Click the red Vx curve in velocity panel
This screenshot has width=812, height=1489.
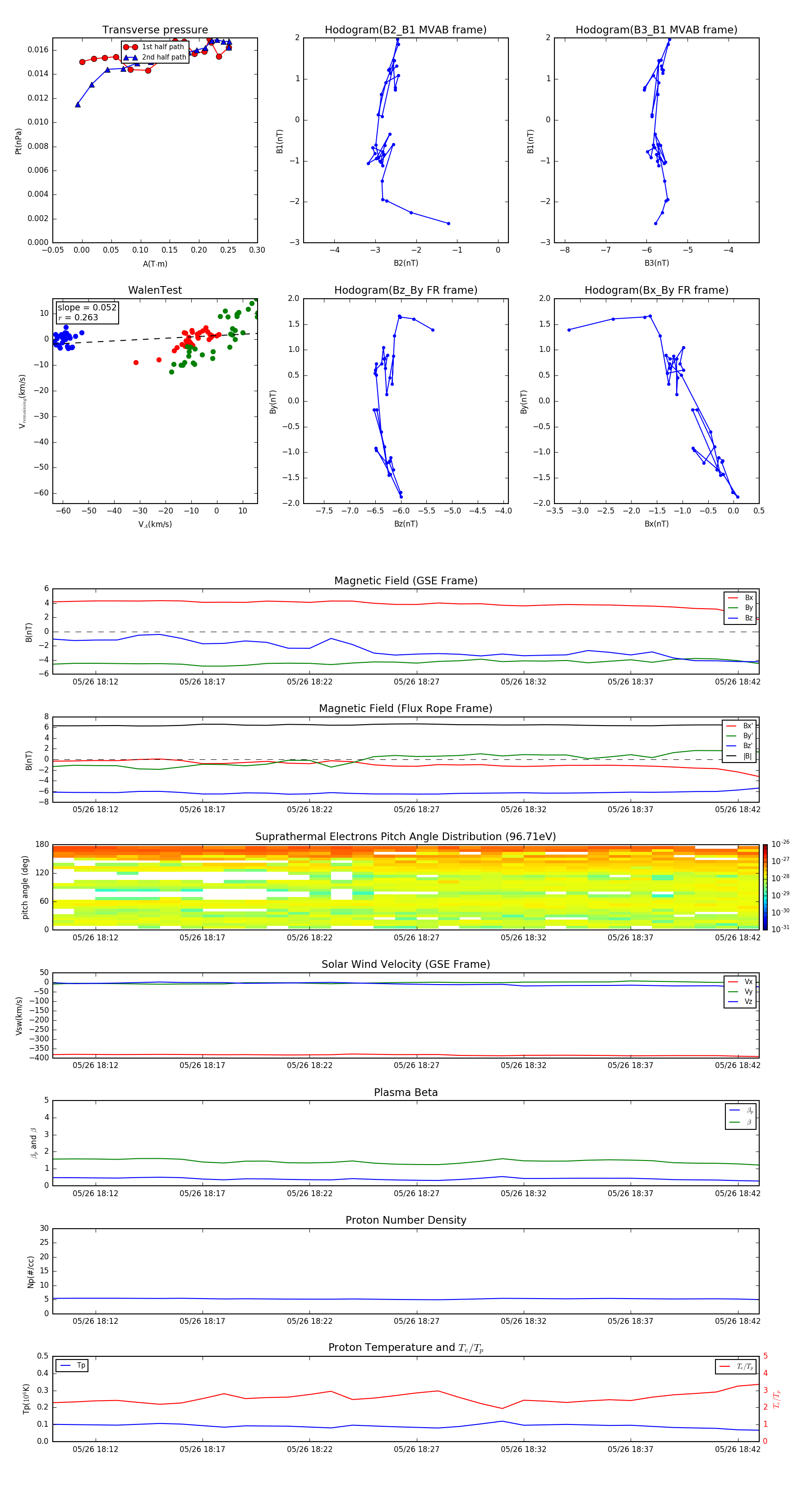[x=406, y=1055]
